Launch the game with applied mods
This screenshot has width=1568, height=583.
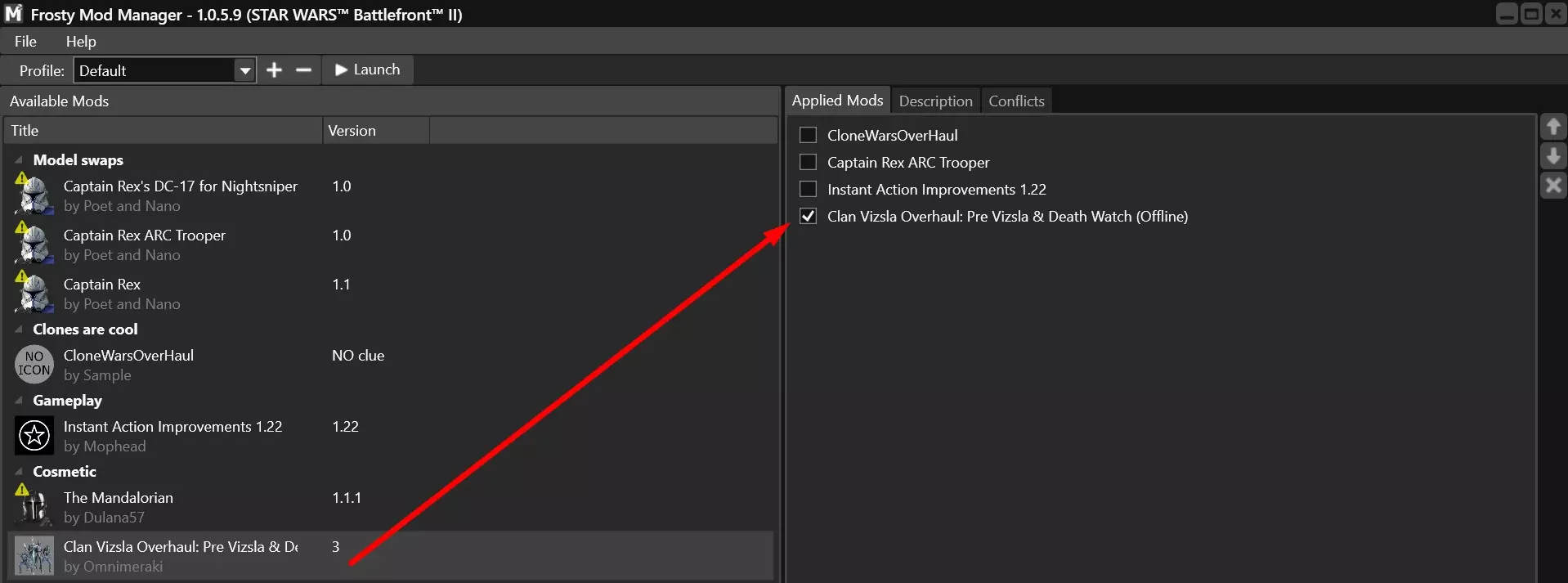(x=368, y=70)
